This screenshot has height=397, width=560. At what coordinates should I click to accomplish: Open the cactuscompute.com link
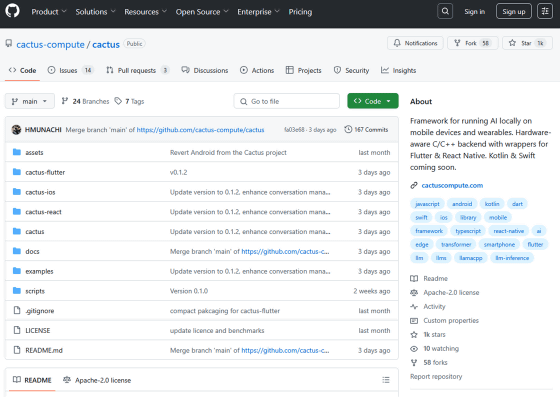(452, 185)
